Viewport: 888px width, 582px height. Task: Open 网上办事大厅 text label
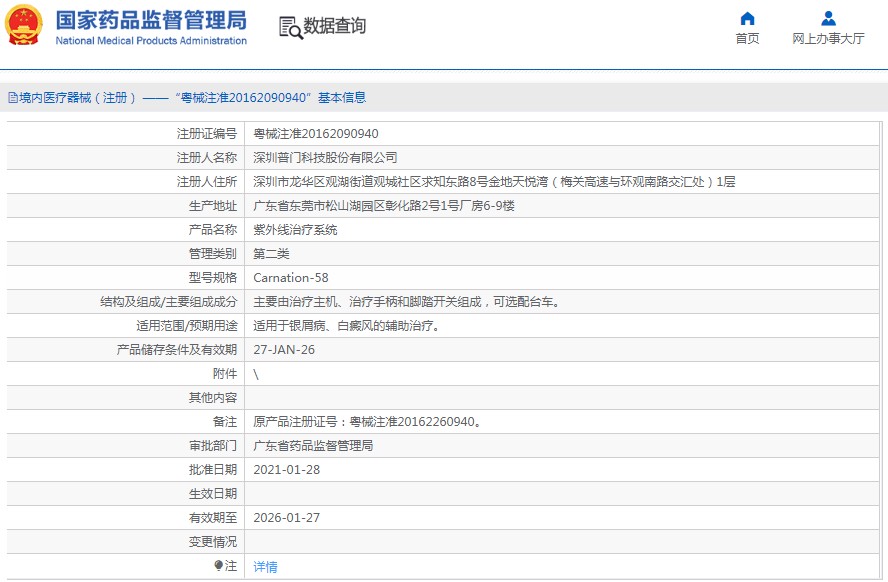[x=828, y=39]
